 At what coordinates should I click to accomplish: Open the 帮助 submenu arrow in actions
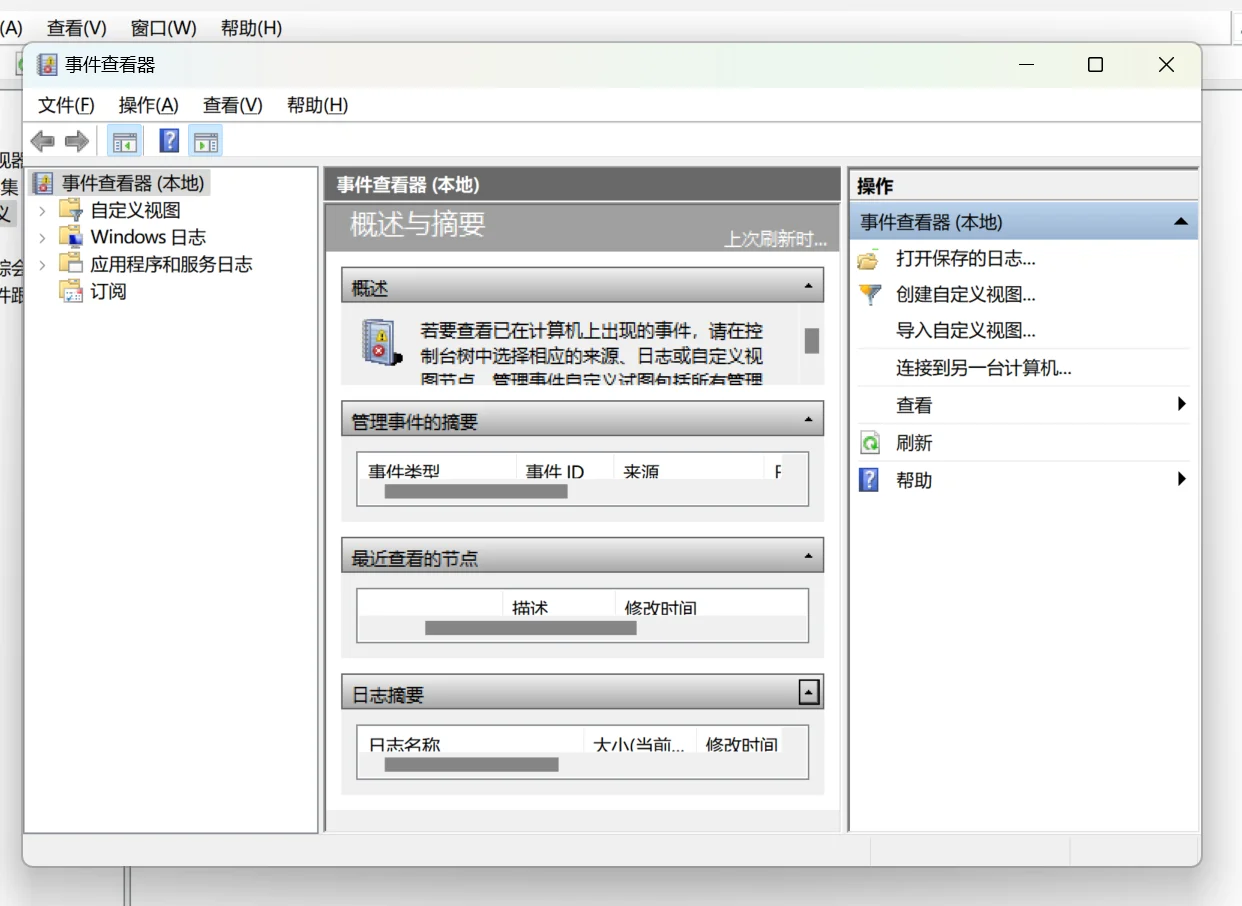(1182, 479)
